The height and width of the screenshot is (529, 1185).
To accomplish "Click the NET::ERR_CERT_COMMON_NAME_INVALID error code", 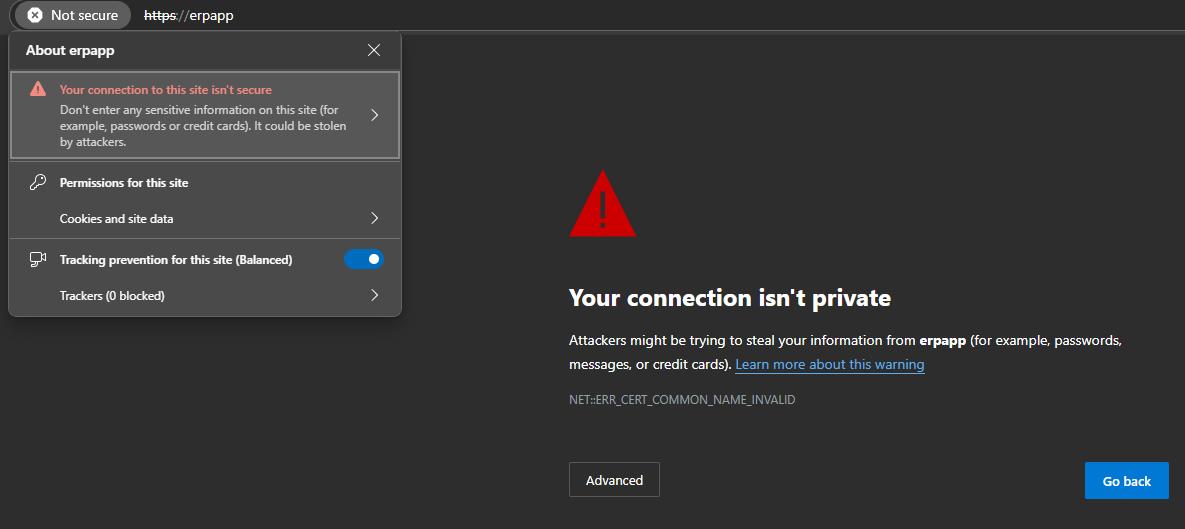I will point(682,400).
